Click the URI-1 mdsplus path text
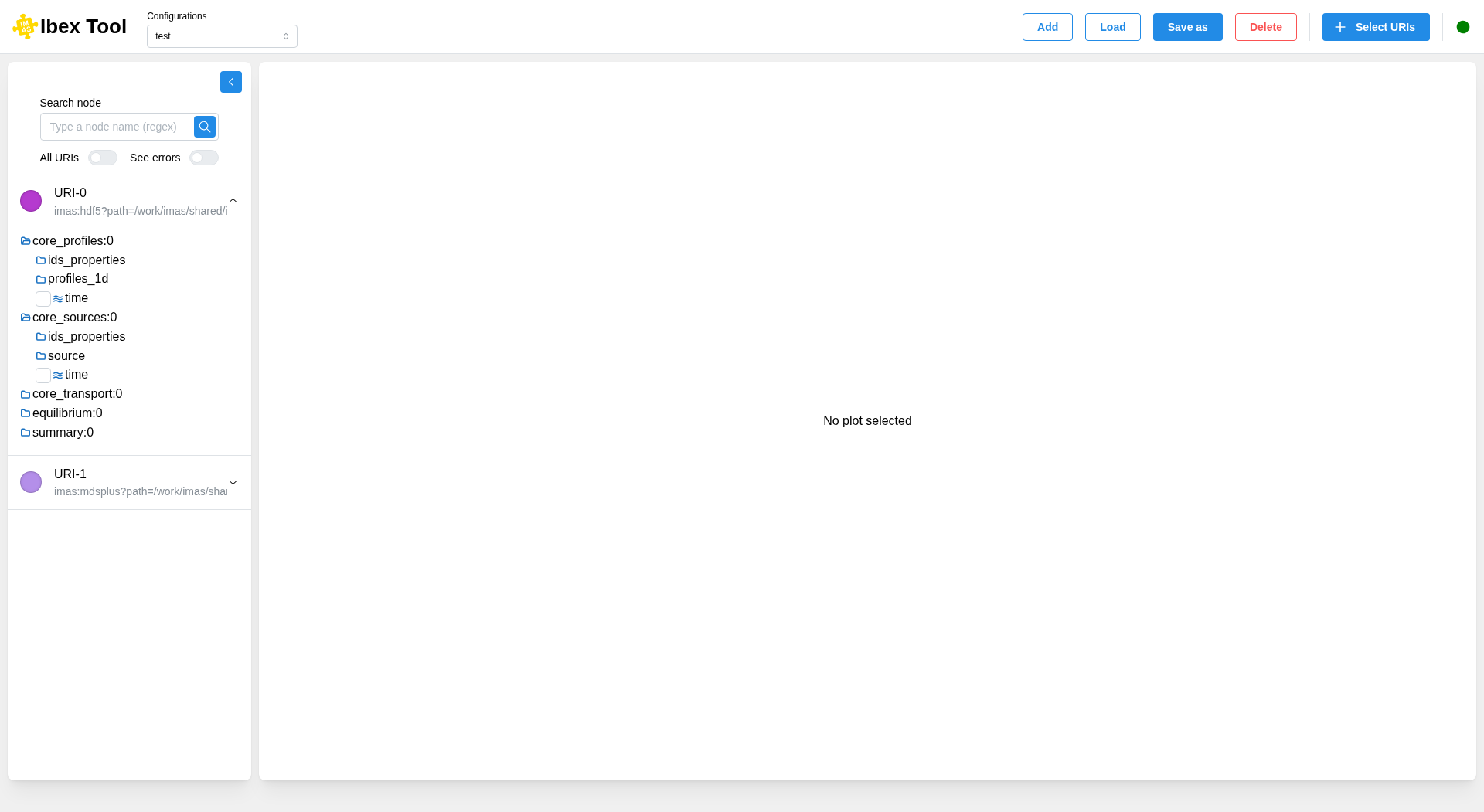This screenshot has width=1484, height=812. [141, 491]
